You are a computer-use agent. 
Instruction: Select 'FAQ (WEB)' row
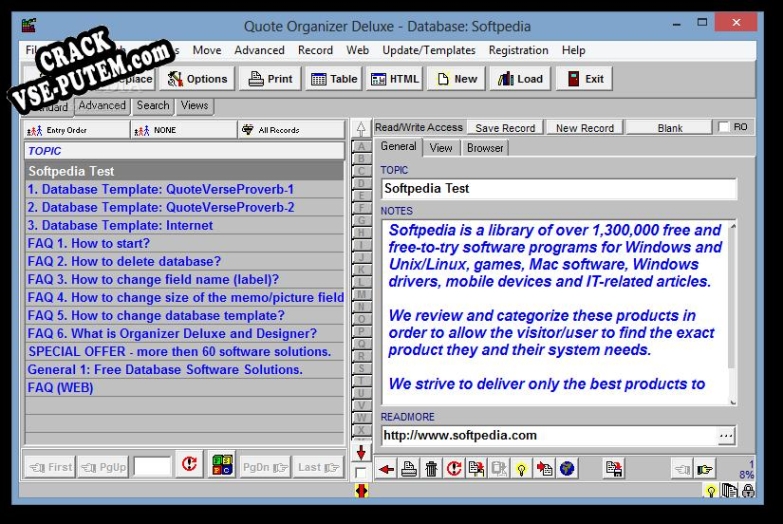(x=184, y=388)
